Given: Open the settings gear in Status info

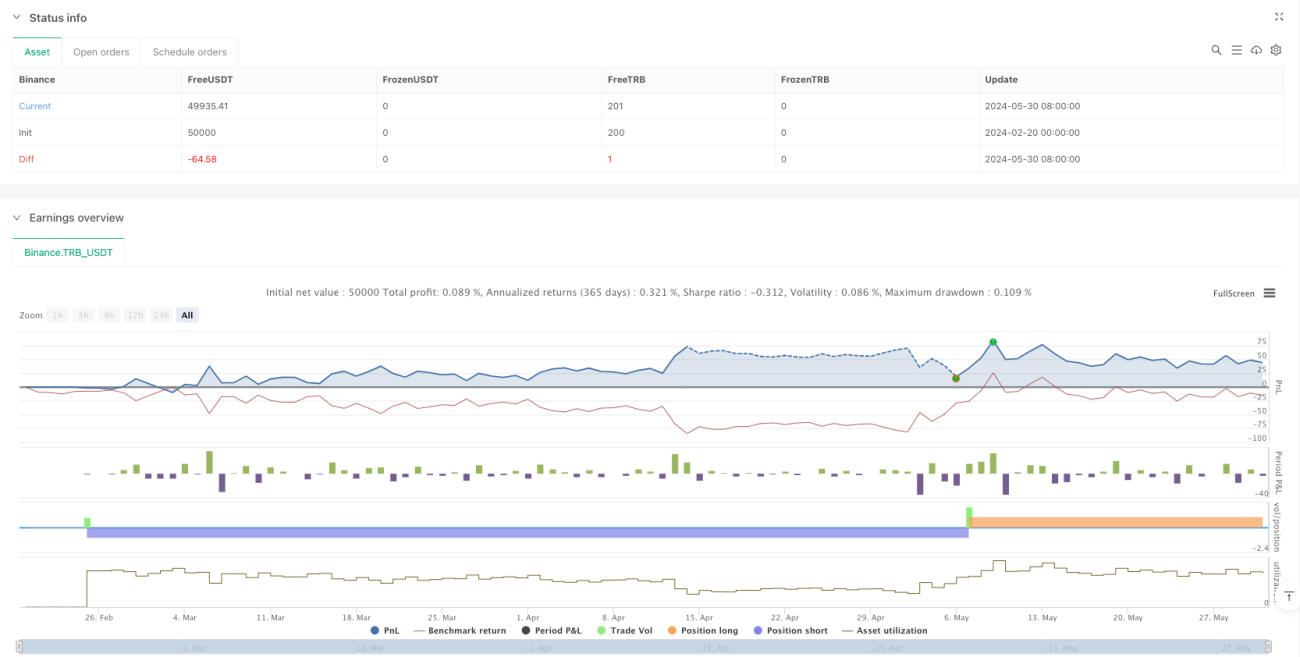Looking at the screenshot, I should pos(1276,50).
